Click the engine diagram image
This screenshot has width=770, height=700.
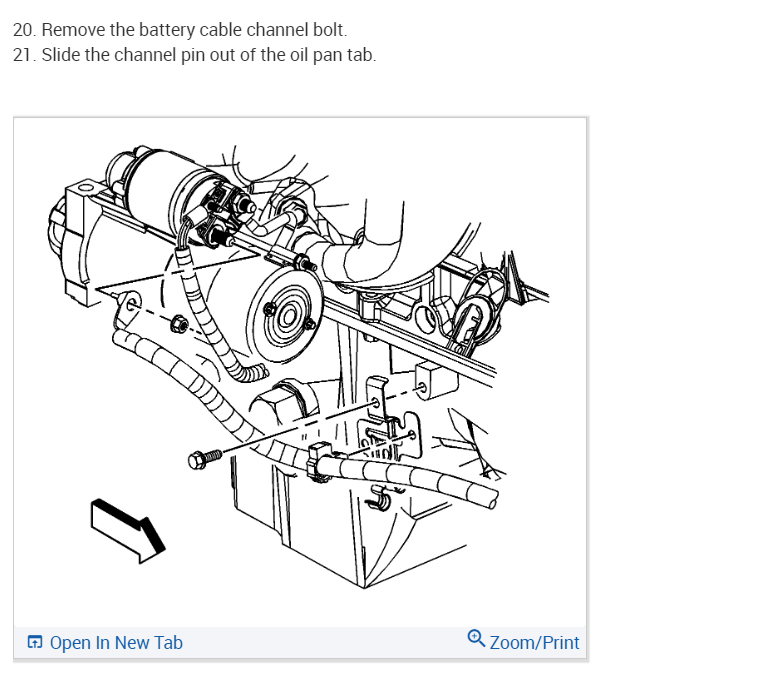point(300,372)
